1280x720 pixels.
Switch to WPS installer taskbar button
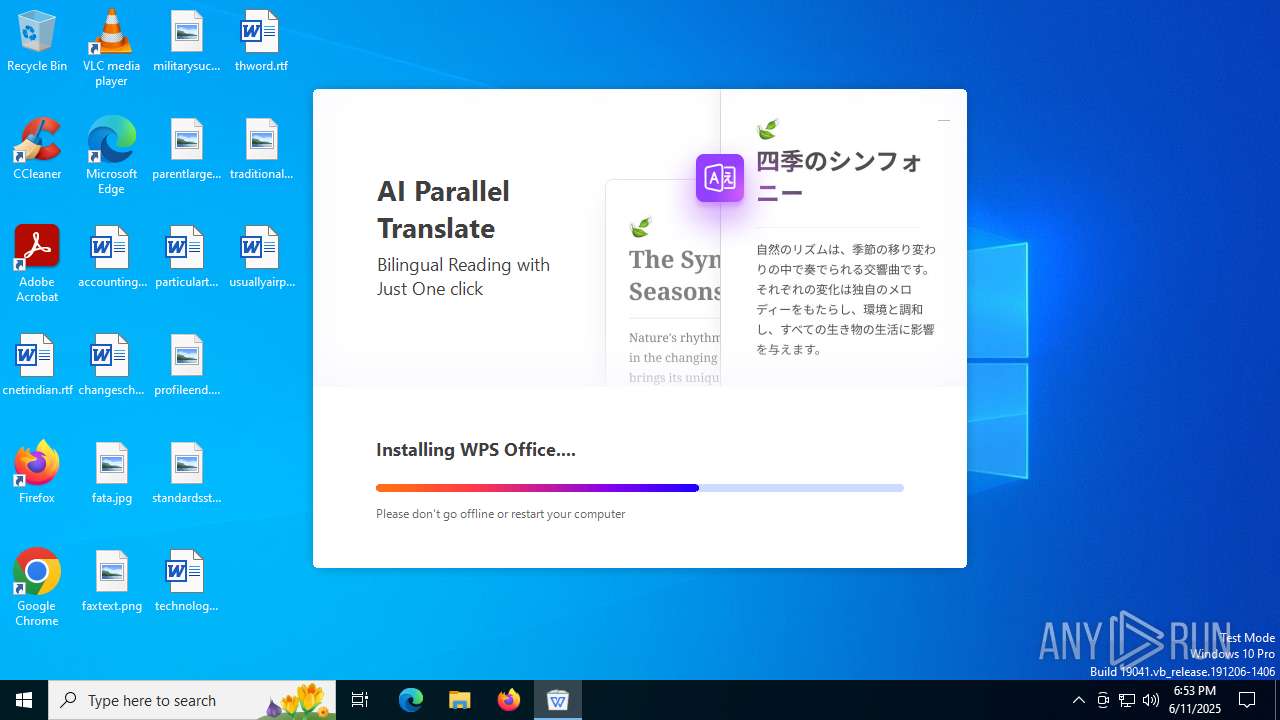click(x=558, y=700)
